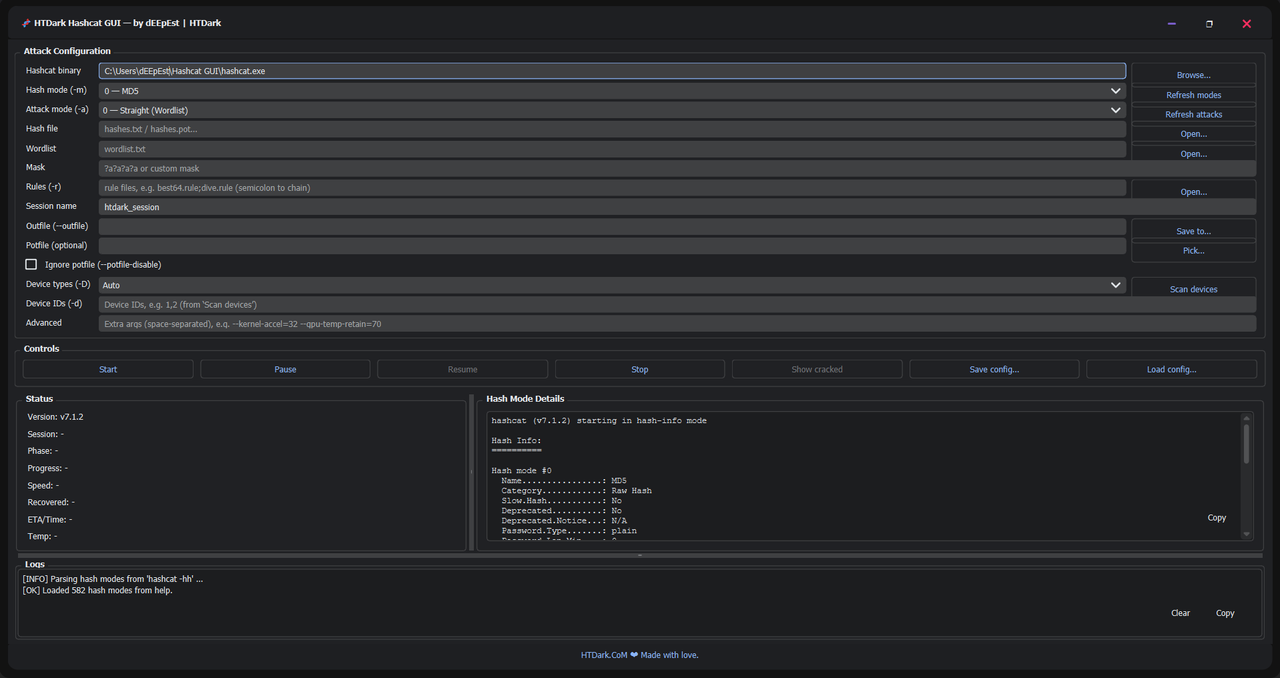Click the Hash Mode Details scrollbar

pos(1246,445)
